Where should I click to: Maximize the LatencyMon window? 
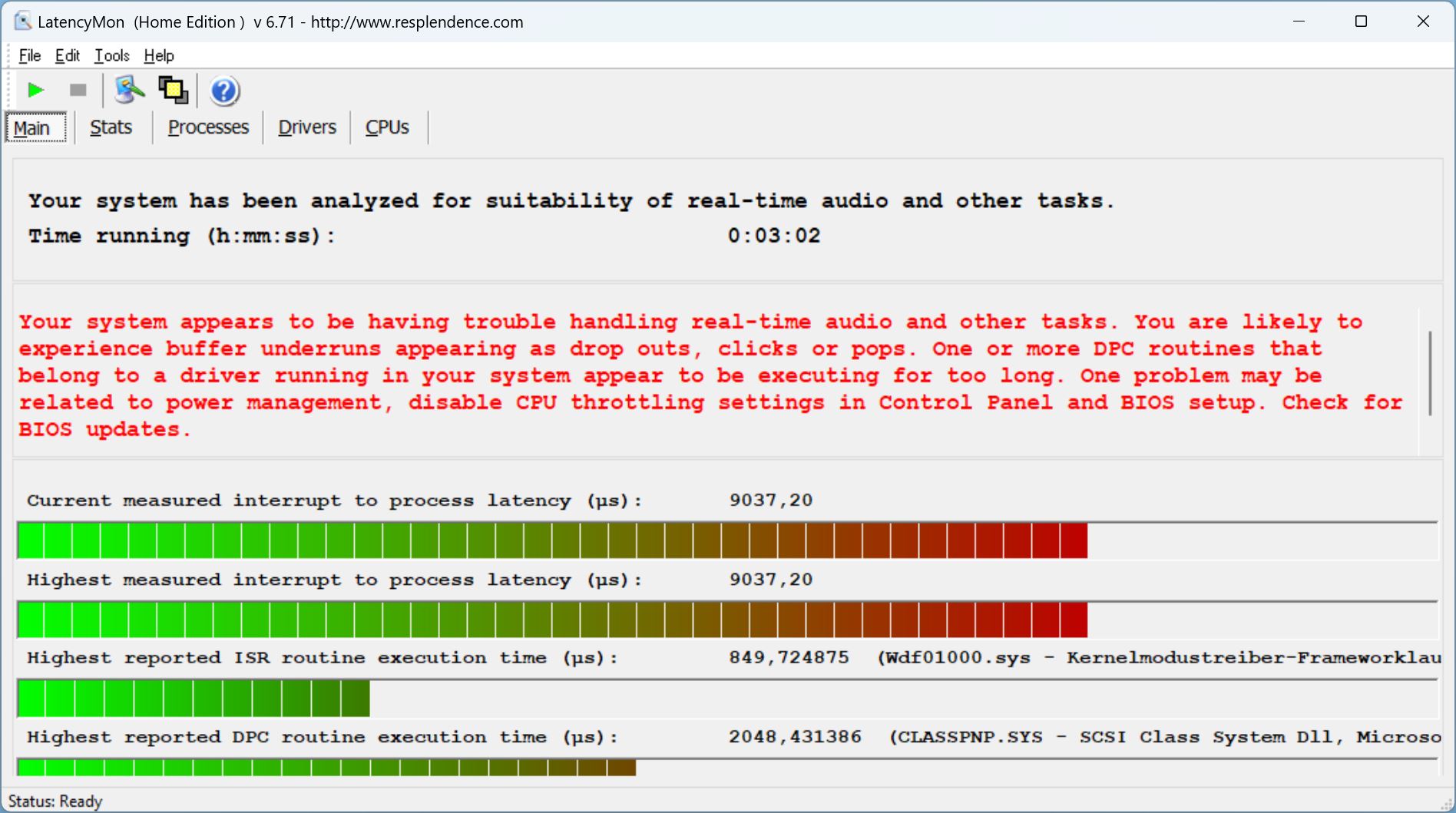point(1361,21)
